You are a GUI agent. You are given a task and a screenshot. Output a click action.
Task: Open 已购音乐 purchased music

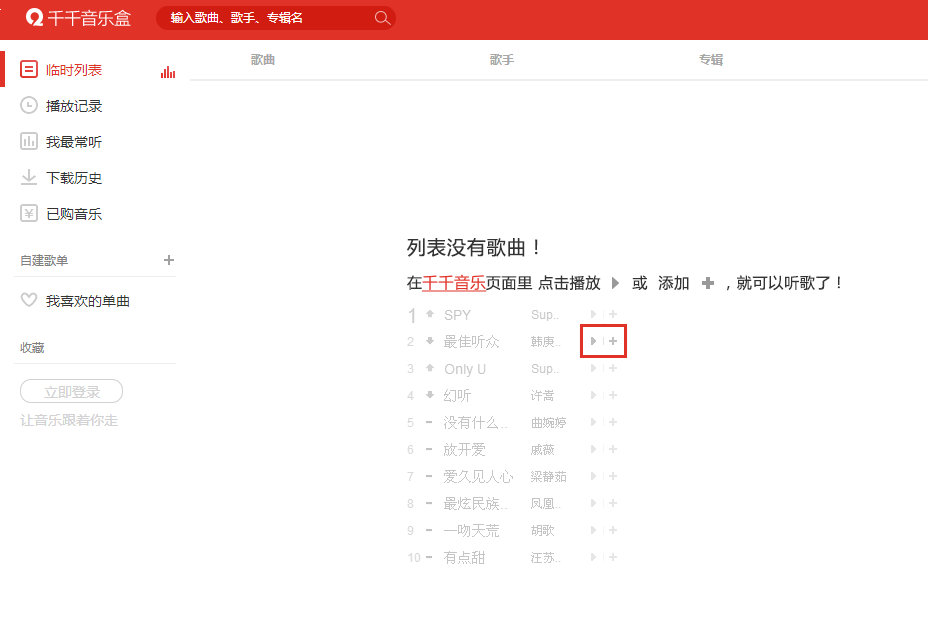pyautogui.click(x=73, y=214)
